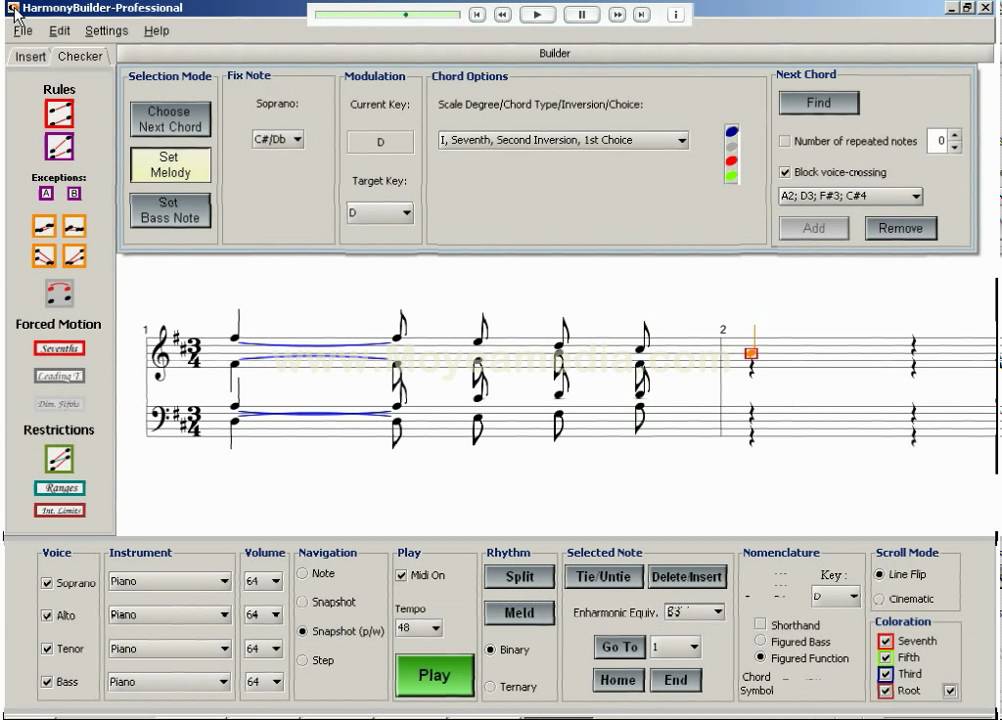
Task: Open Bass volume dropdown
Action: coord(263,682)
